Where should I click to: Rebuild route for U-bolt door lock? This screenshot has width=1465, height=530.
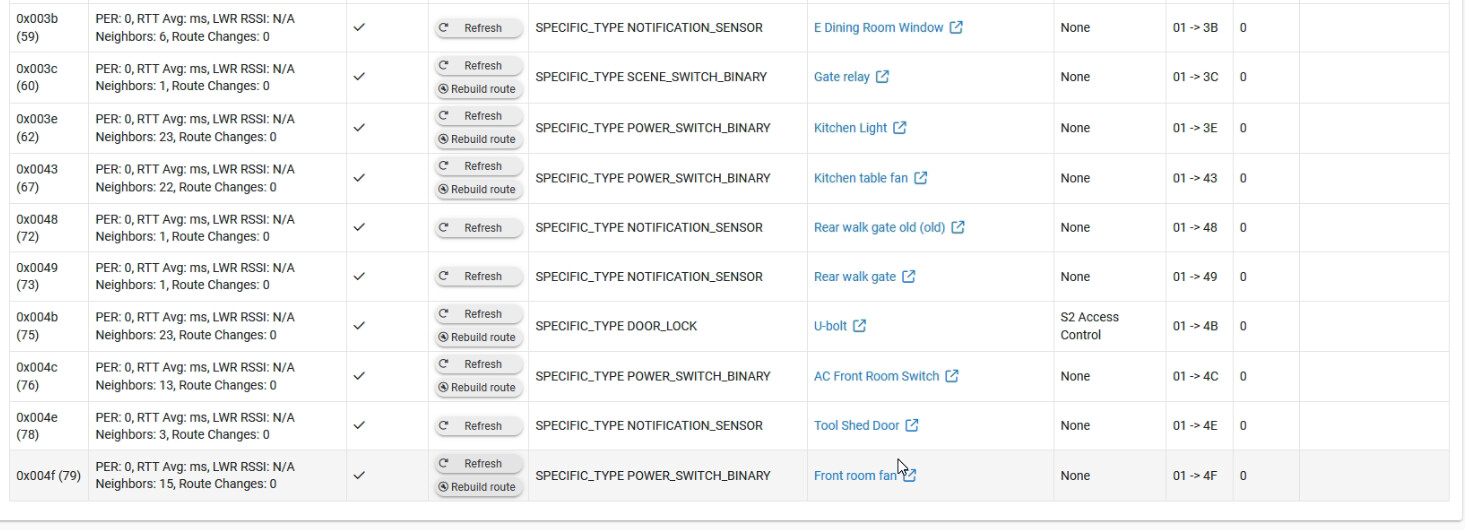[x=478, y=337]
